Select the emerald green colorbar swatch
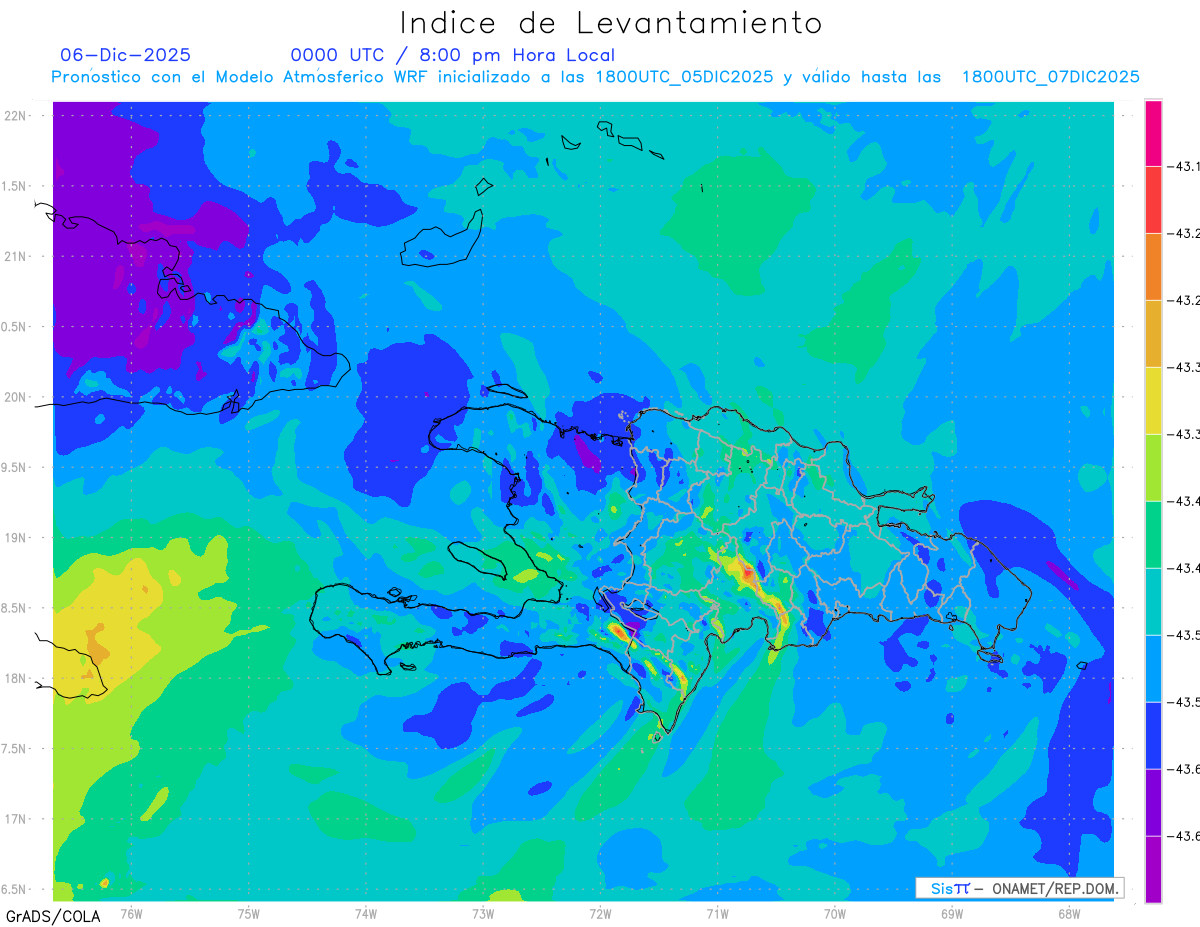The height and width of the screenshot is (927, 1200). pyautogui.click(x=1153, y=534)
